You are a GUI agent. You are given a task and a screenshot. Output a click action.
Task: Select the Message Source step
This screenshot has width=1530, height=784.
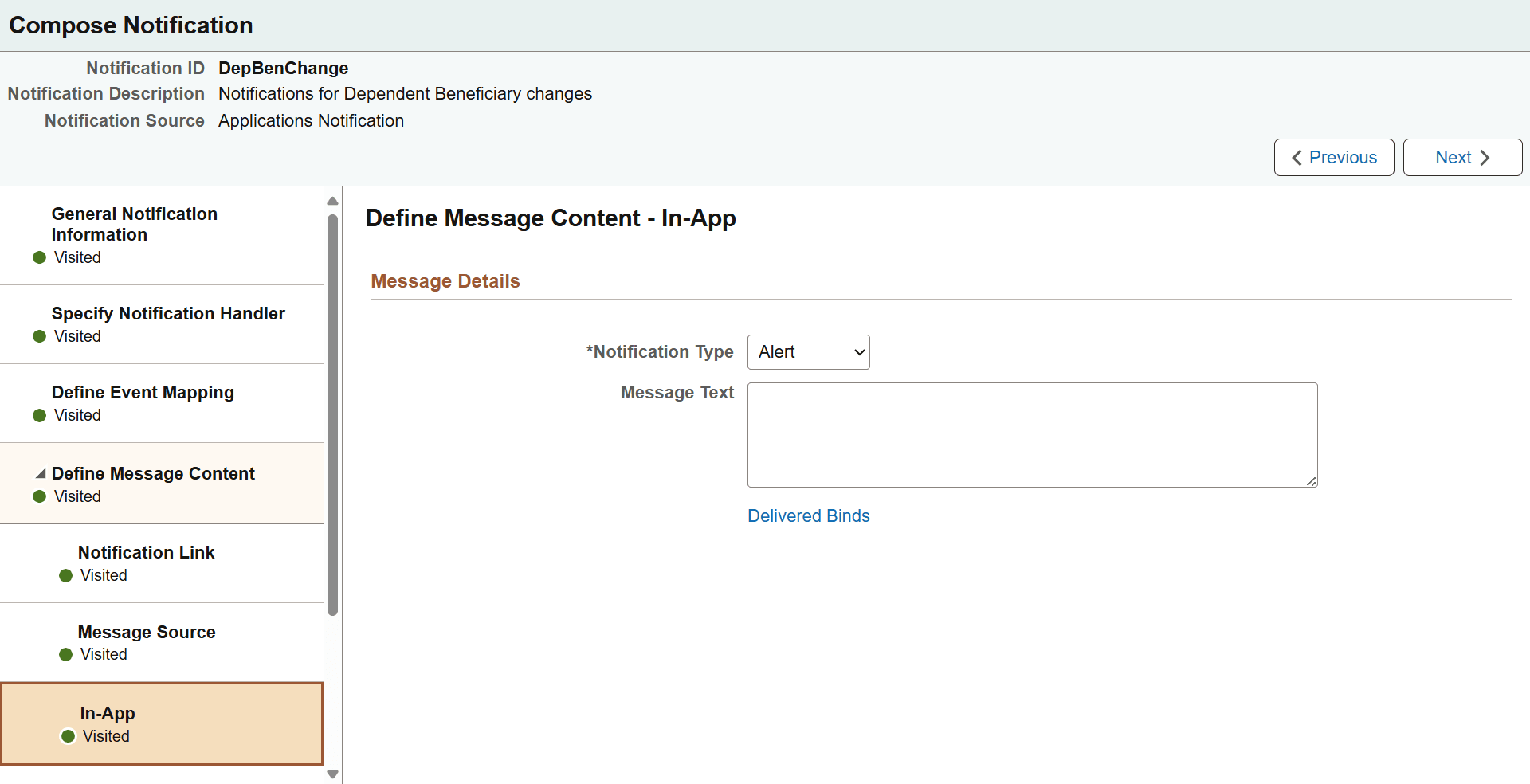[x=147, y=632]
